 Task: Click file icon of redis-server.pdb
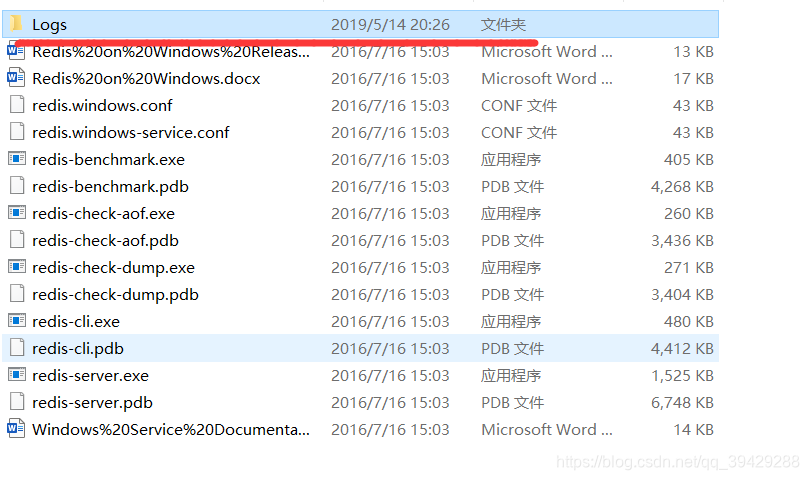click(x=17, y=402)
